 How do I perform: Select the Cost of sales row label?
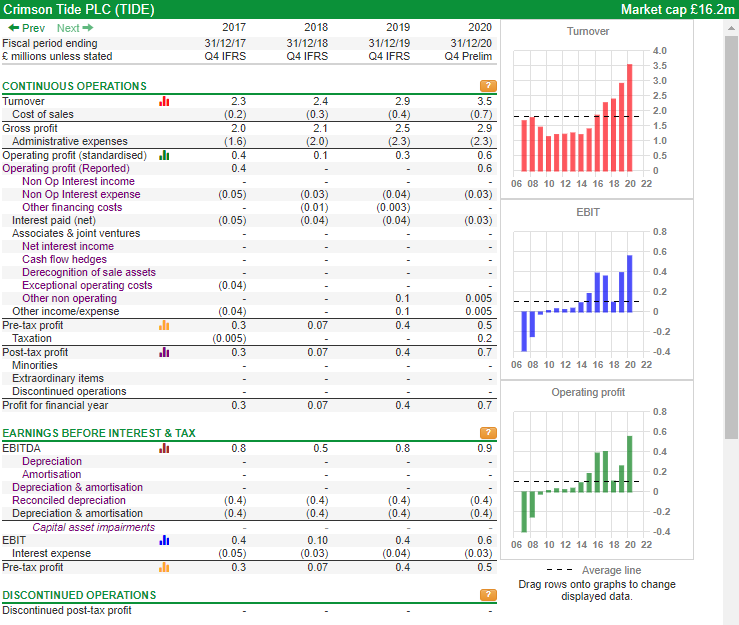(43, 115)
